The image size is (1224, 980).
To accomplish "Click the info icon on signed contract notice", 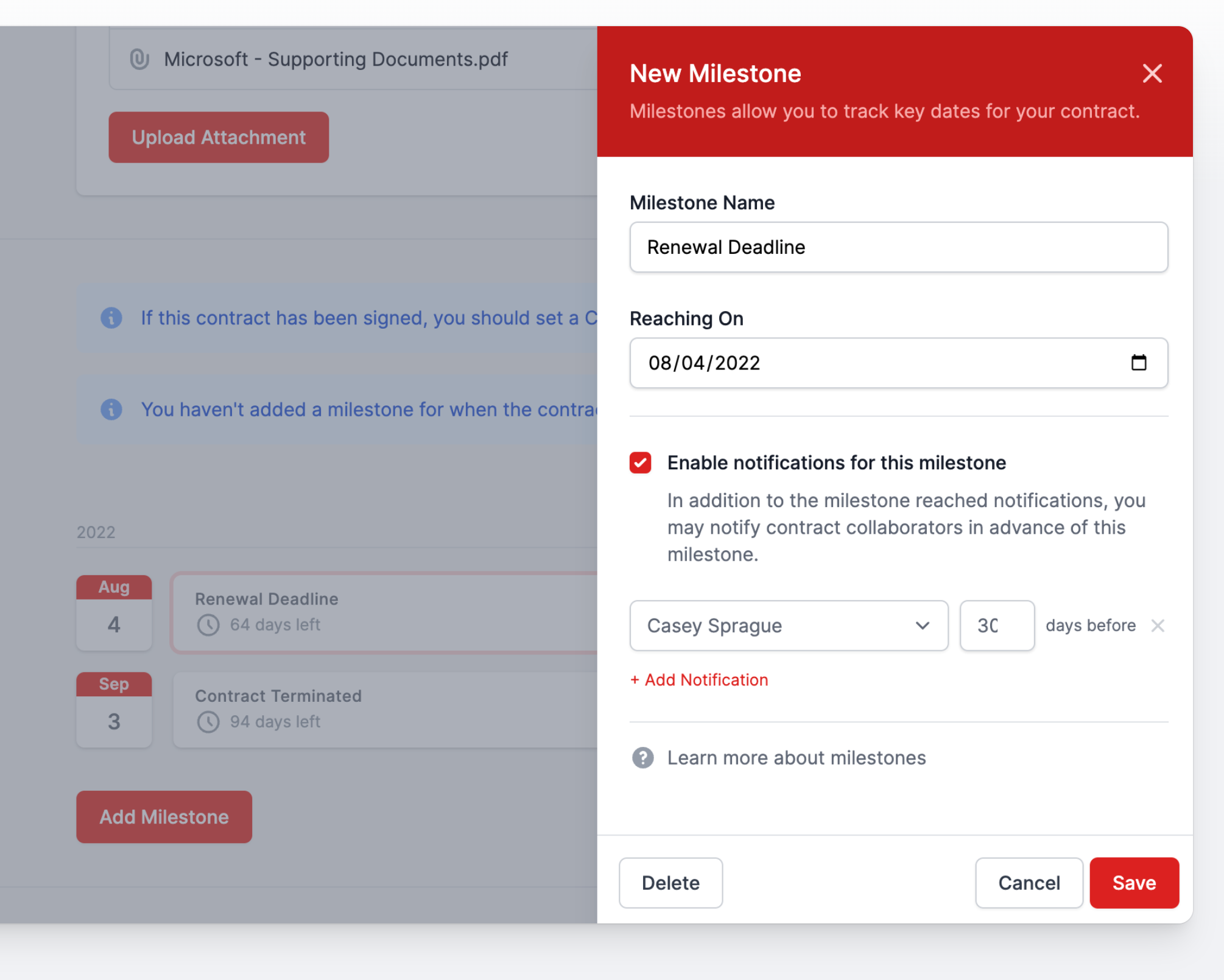I will 111,318.
